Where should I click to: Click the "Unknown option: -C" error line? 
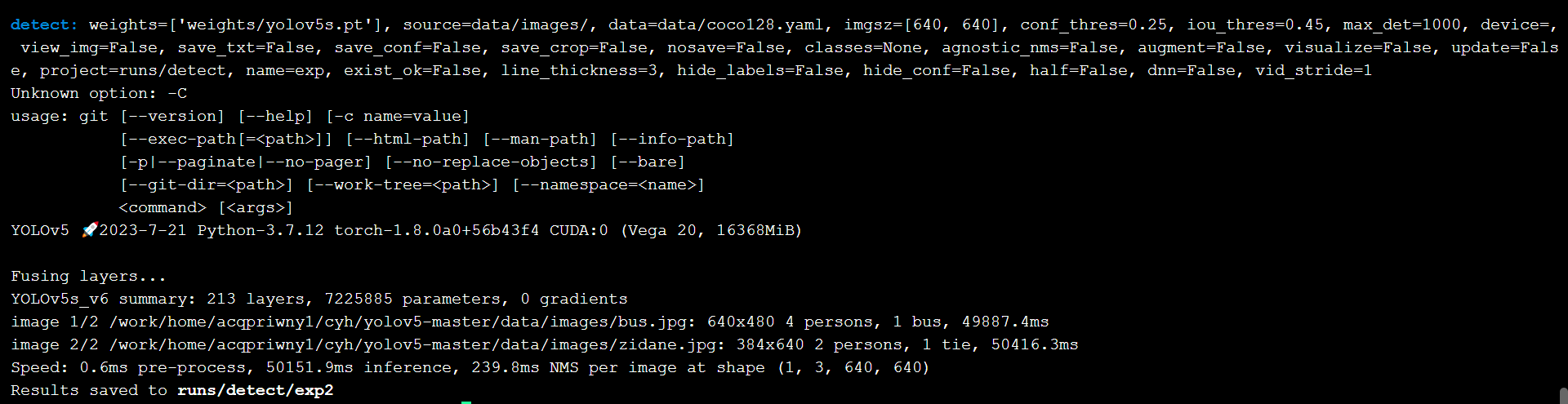[99, 94]
